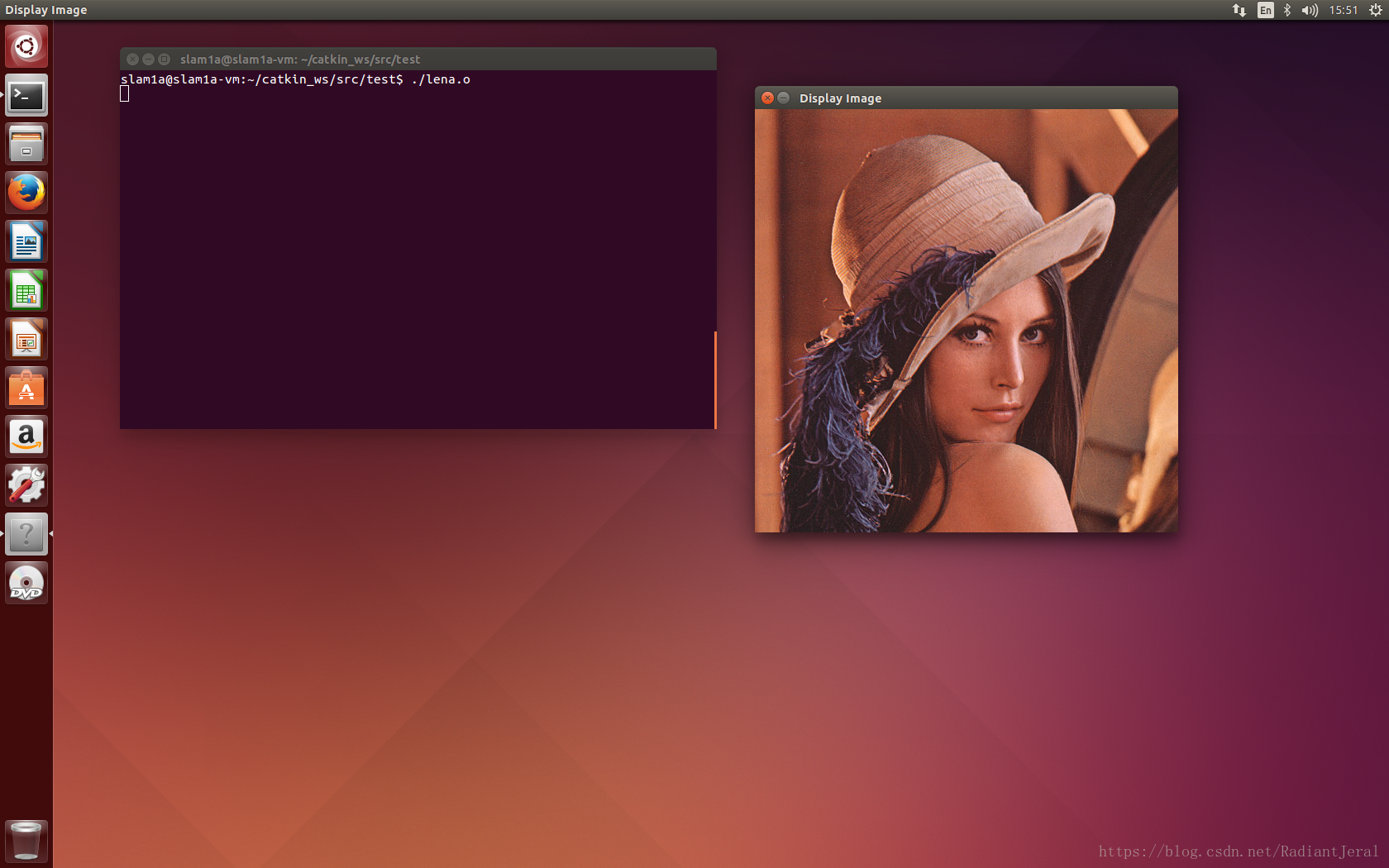The image size is (1389, 868).
Task: Open the DVD disc launcher icon
Action: pyautogui.click(x=26, y=583)
